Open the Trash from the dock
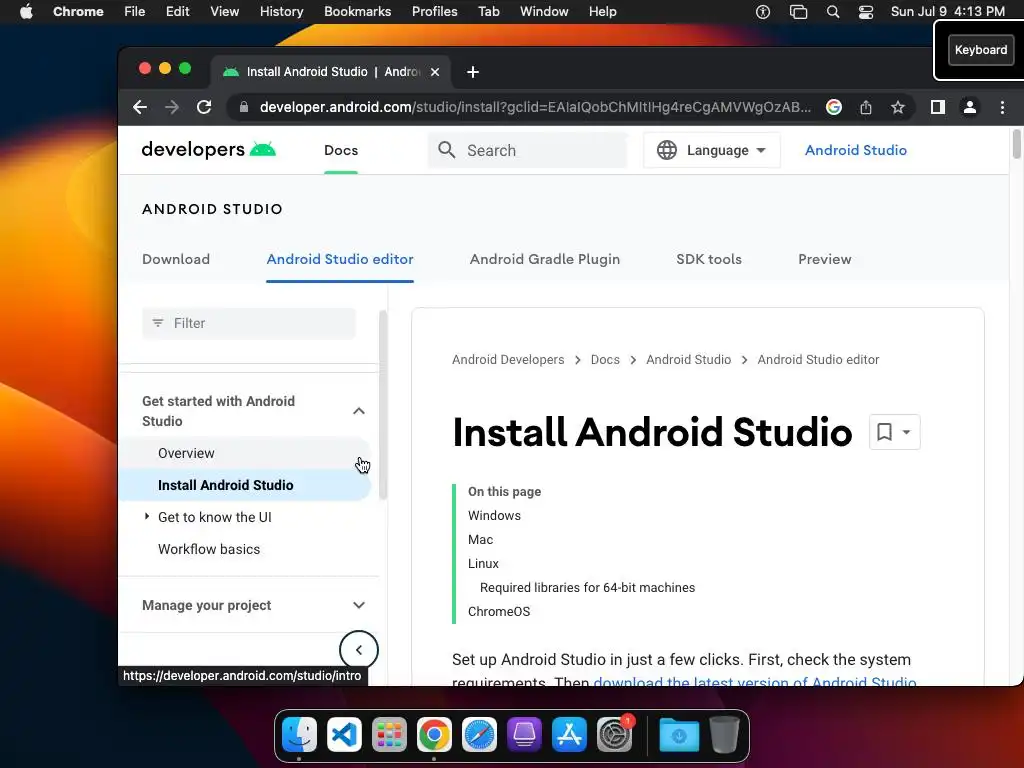The image size is (1024, 768). pyautogui.click(x=724, y=735)
